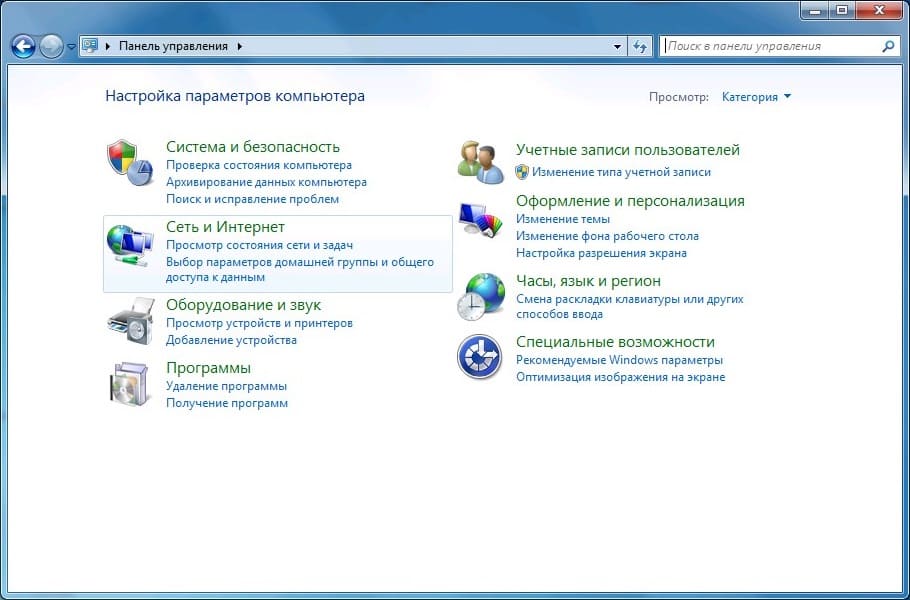Screen dimensions: 910x600
Task: Expand arrow before Панель управления breadcrumb
Action: click(107, 46)
